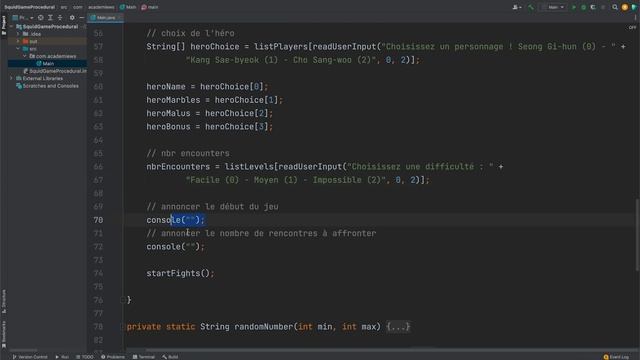Open the Main run configuration dropdown
This screenshot has width=640, height=360.
(x=553, y=7)
